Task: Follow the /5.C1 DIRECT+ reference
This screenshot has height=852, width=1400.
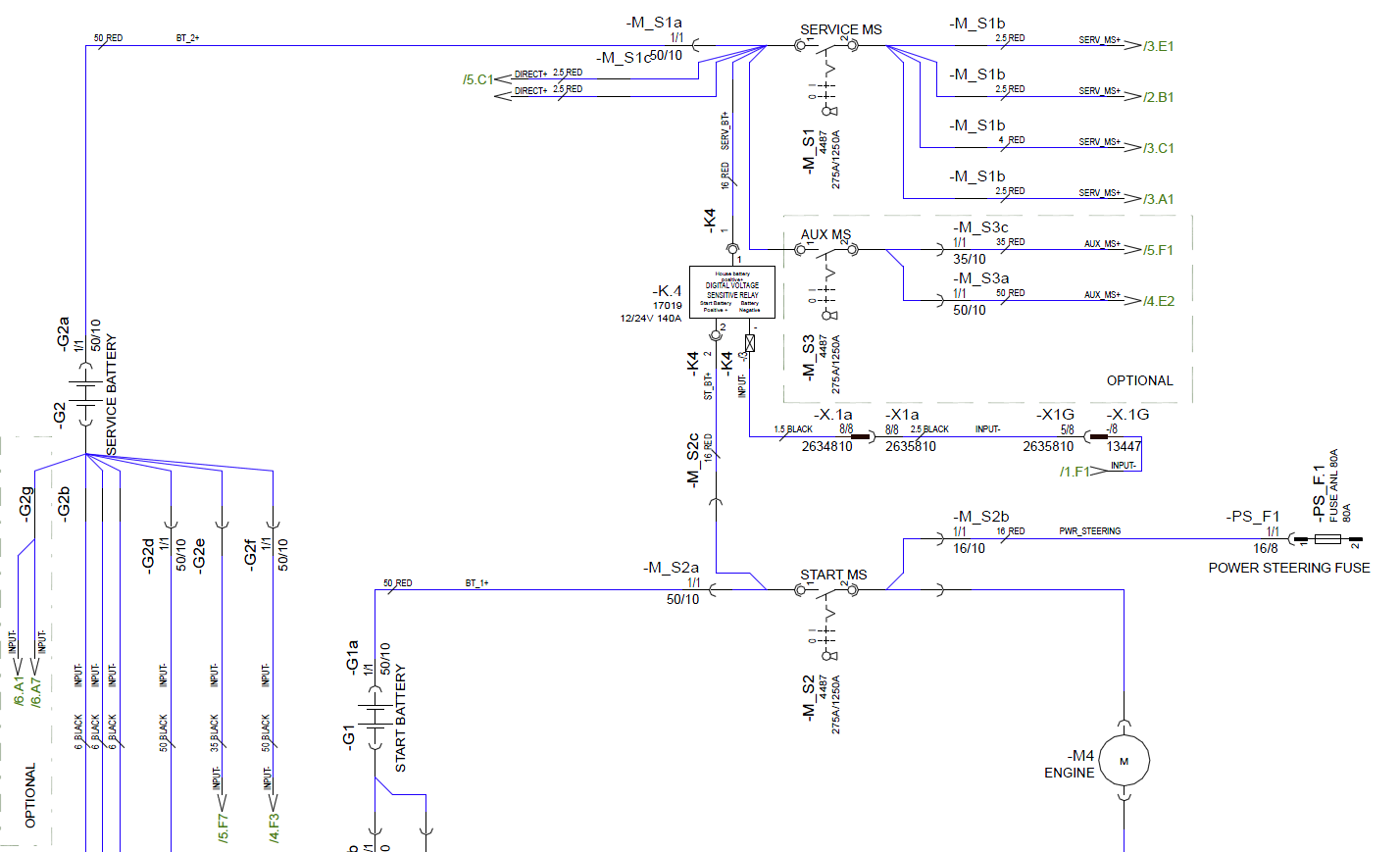Action: tap(477, 79)
